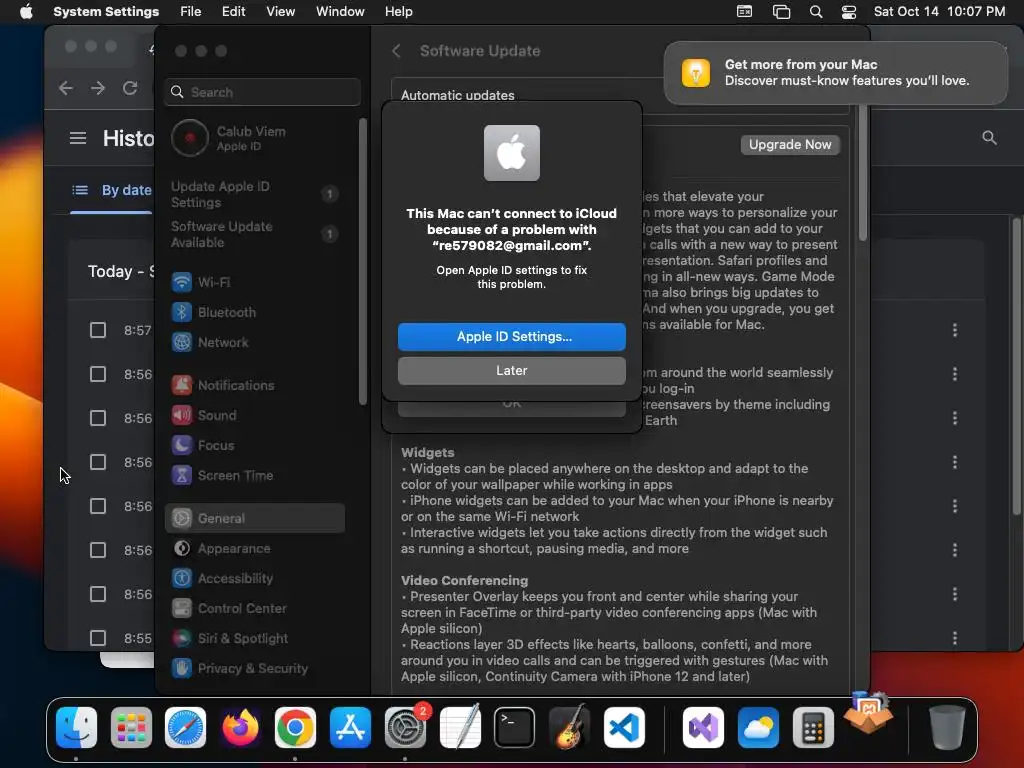Click System Settings icon in dock
Screen dimensions: 1024x768
(x=405, y=727)
